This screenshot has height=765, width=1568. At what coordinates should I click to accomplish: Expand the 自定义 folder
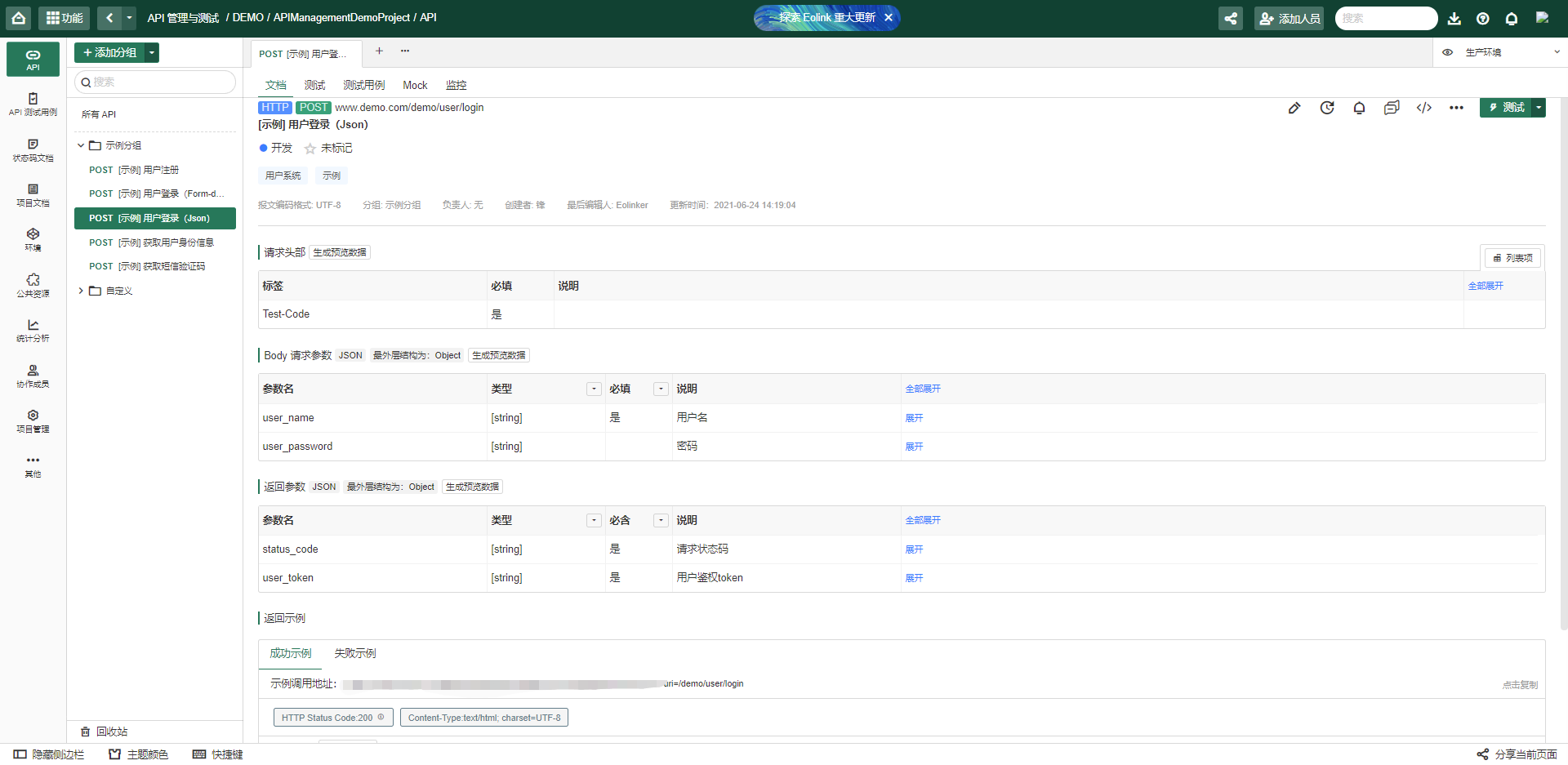pyautogui.click(x=81, y=291)
